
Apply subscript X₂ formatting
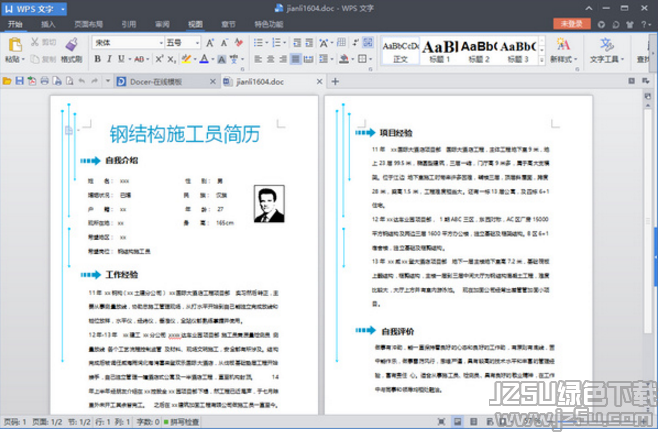171,59
